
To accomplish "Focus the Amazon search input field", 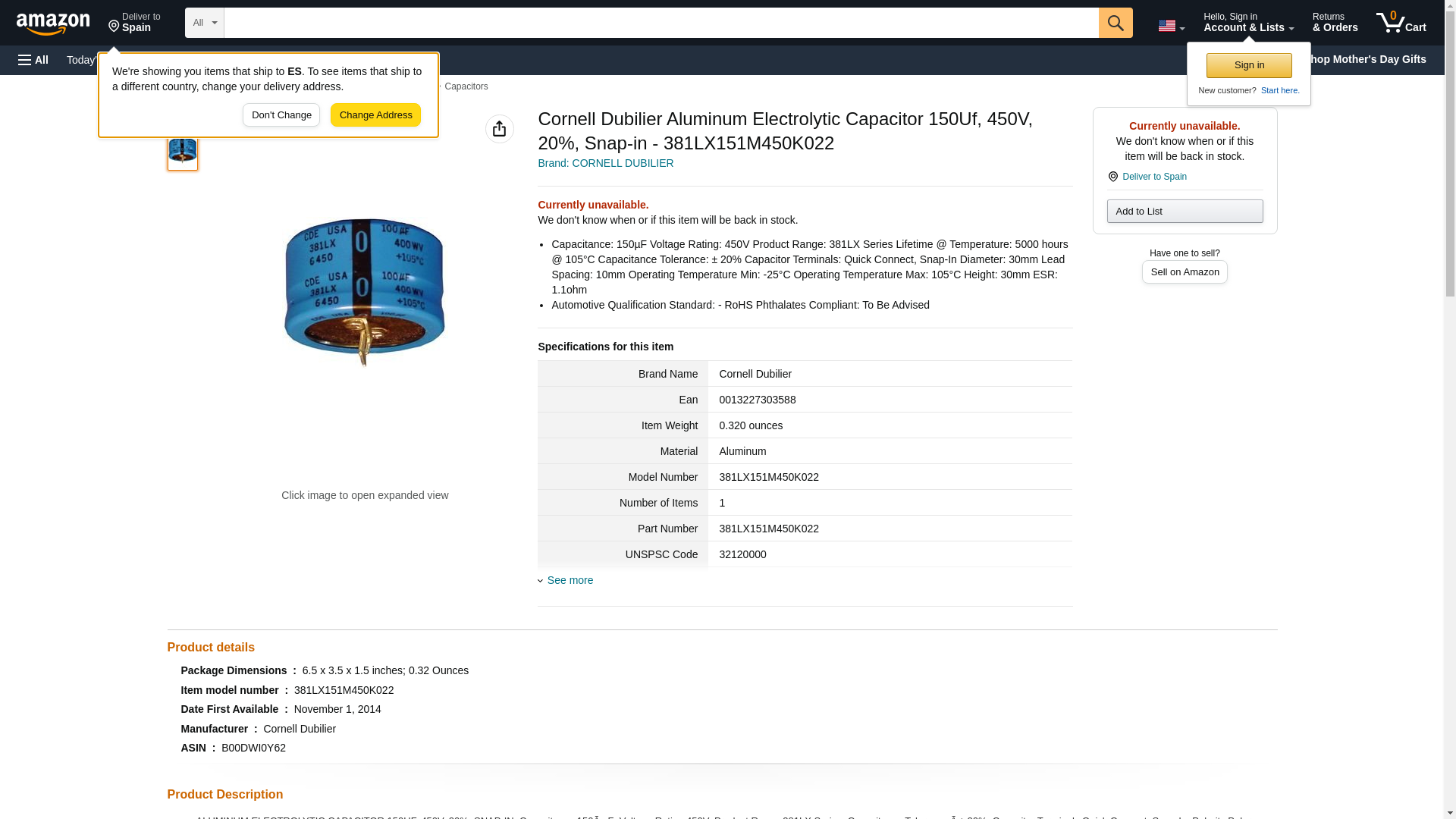I will (x=660, y=23).
